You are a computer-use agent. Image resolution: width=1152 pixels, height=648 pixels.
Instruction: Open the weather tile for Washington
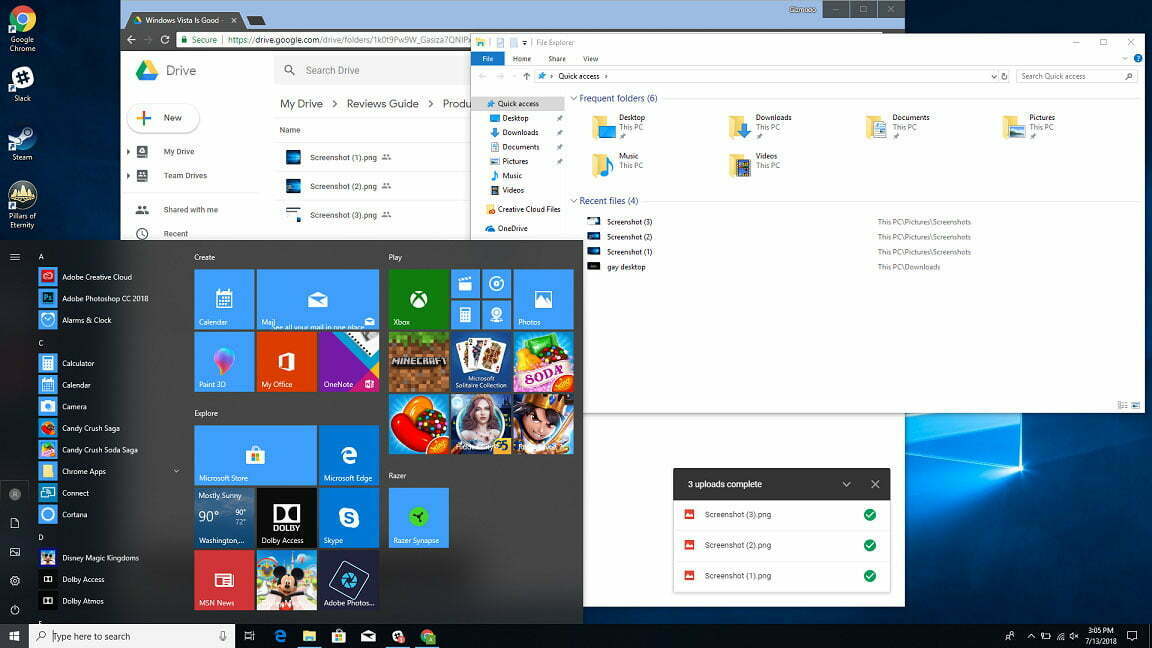[x=224, y=517]
